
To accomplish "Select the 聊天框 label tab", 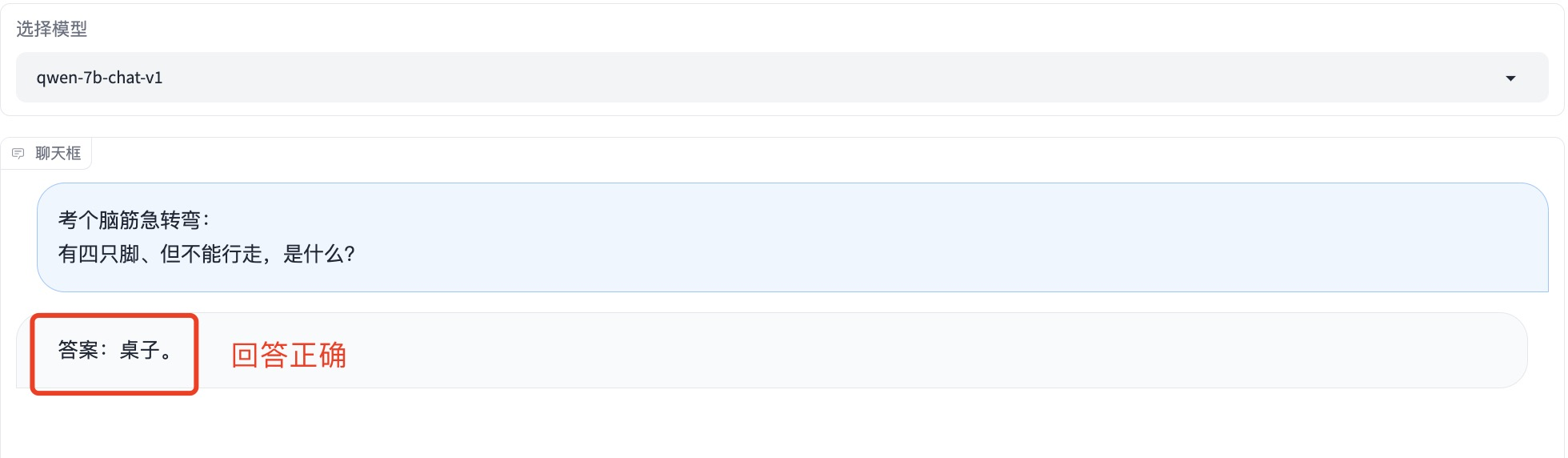I will (x=46, y=153).
